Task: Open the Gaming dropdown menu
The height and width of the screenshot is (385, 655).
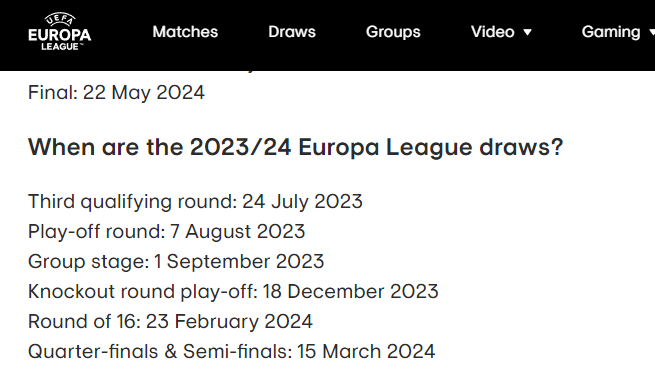Action: (618, 32)
